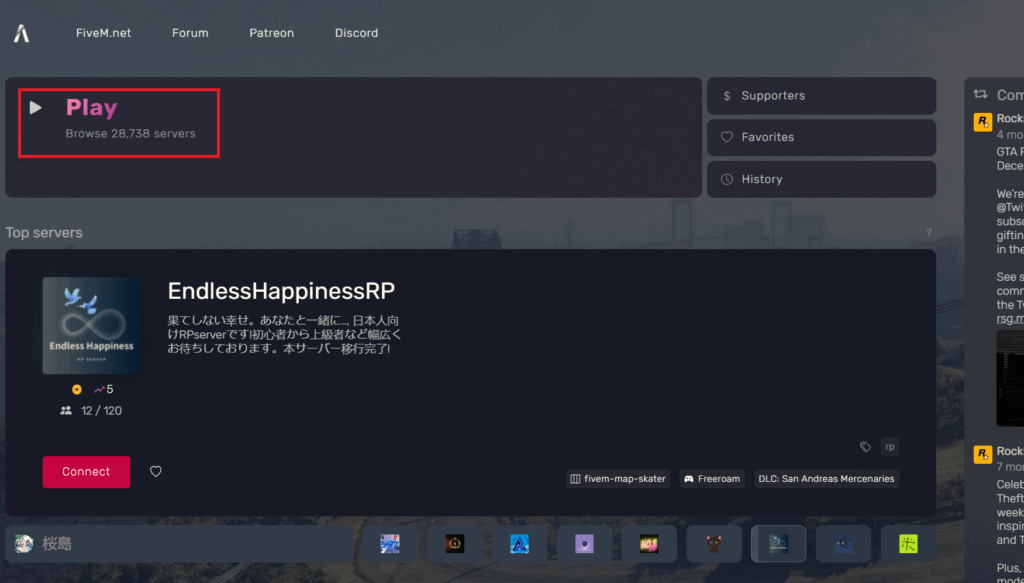Select the lime green 米 server thumbnail
Screen dimensions: 1024x583
tap(908, 544)
